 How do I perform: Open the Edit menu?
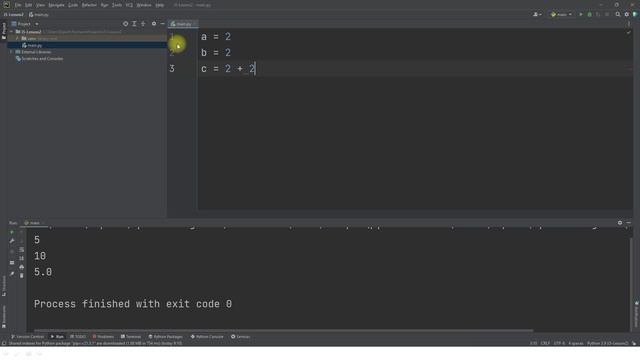[28, 5]
